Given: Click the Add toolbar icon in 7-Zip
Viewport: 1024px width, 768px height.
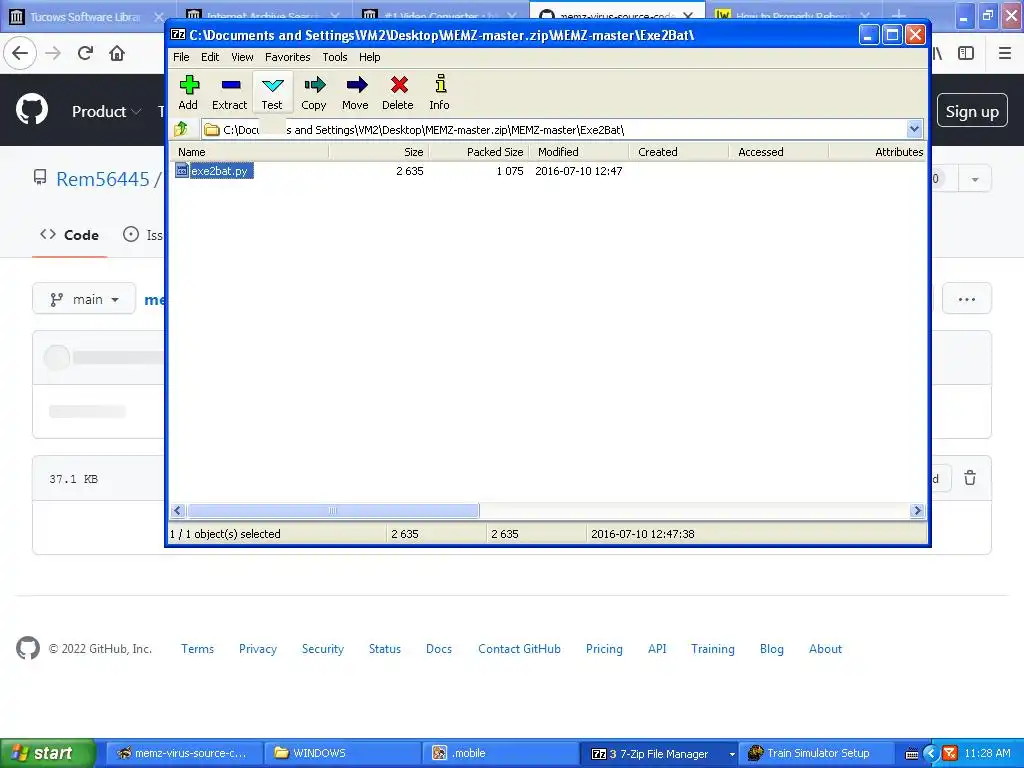Looking at the screenshot, I should tap(188, 92).
